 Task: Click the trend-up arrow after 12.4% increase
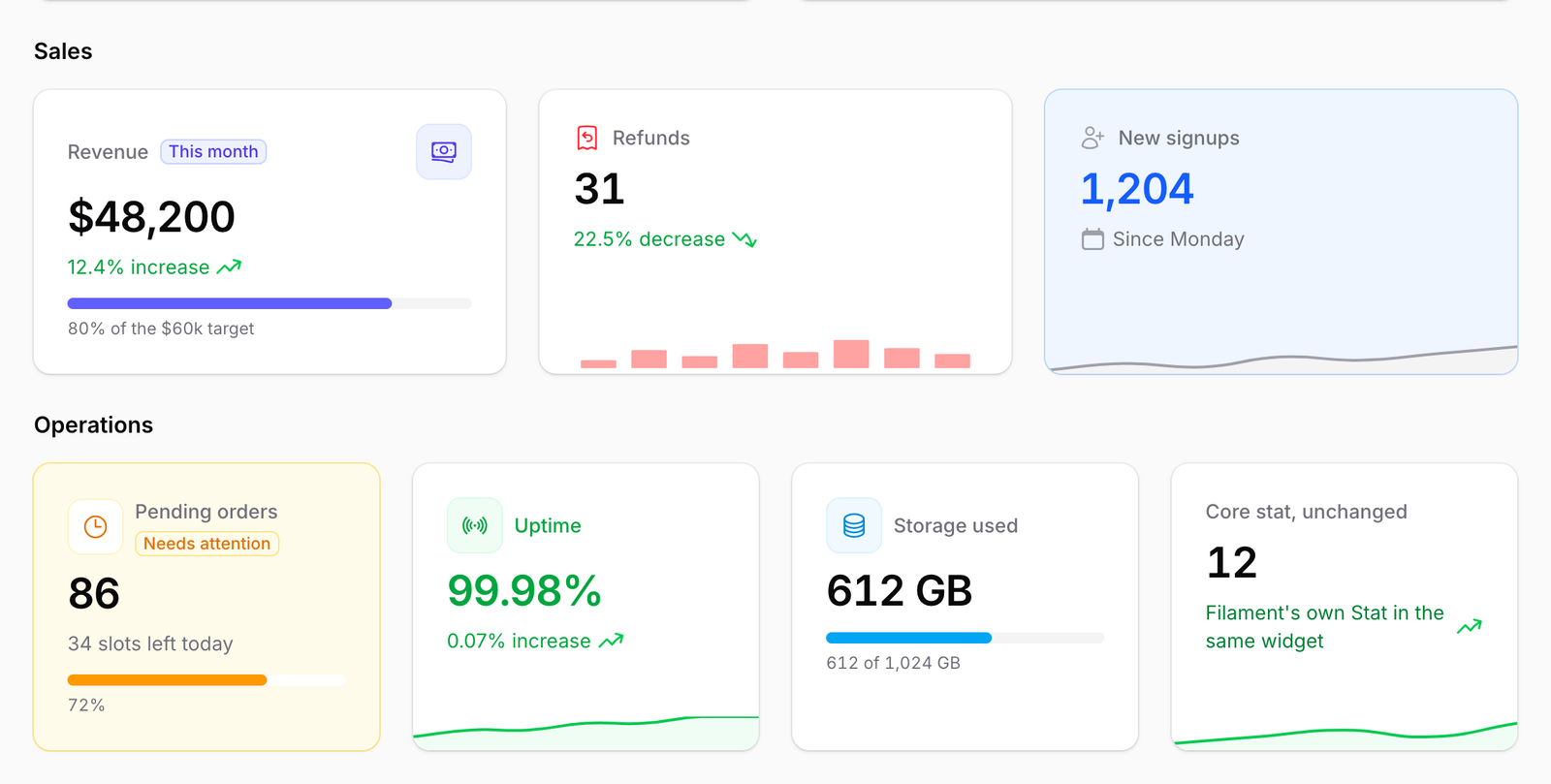[x=229, y=267]
